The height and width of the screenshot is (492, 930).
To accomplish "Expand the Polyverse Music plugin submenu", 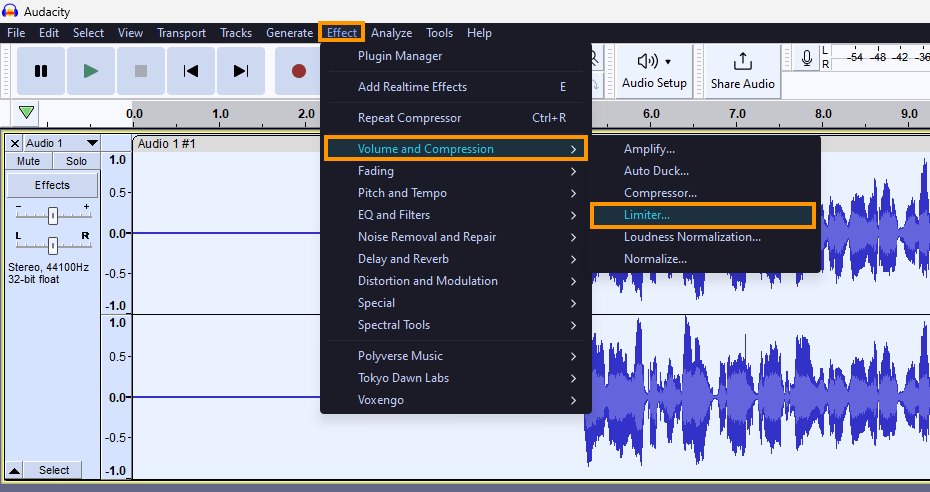I will [456, 356].
